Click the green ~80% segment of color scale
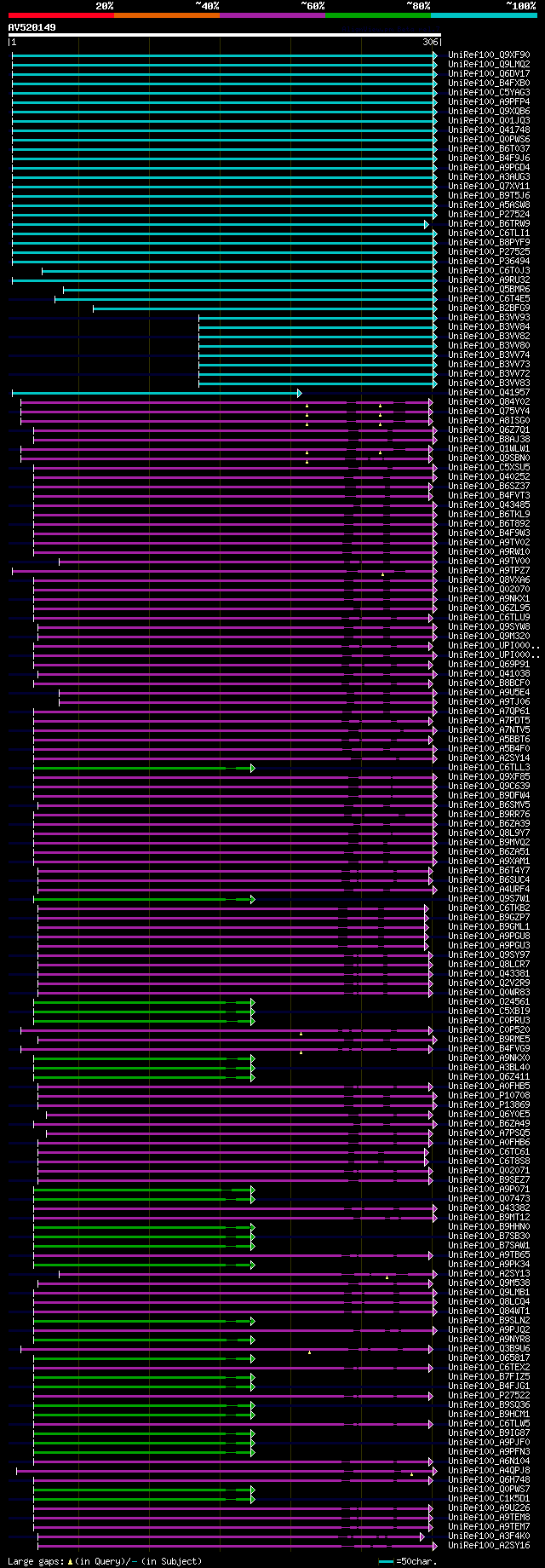Image resolution: width=545 pixels, height=1568 pixels. (x=378, y=14)
